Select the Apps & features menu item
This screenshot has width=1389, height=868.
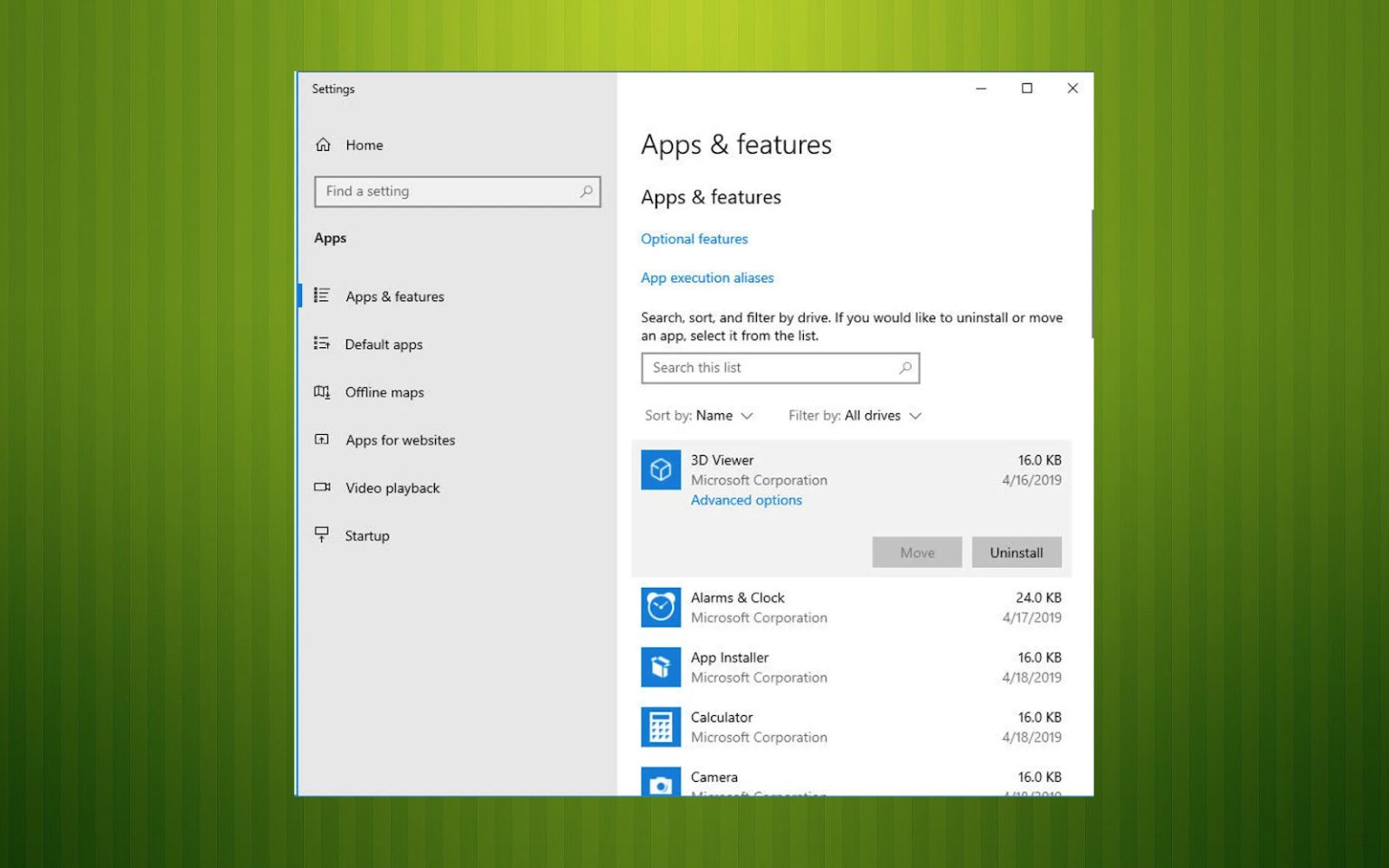394,296
